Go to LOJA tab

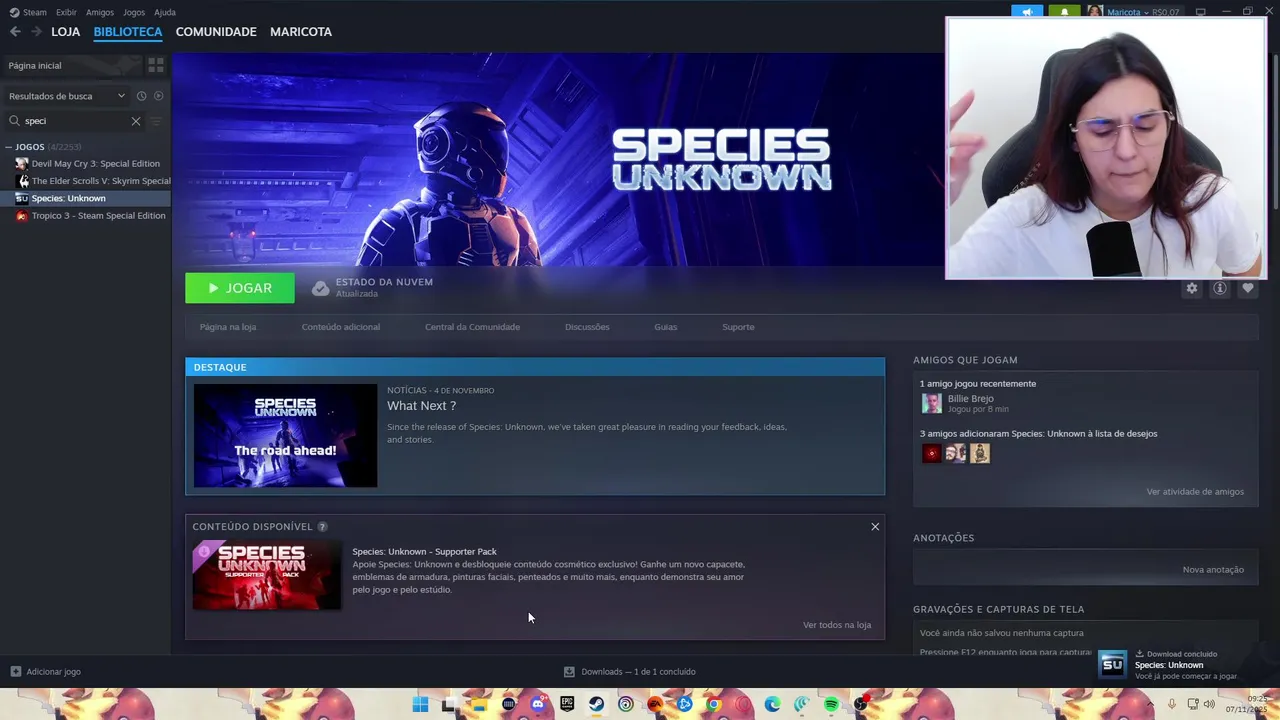point(66,32)
